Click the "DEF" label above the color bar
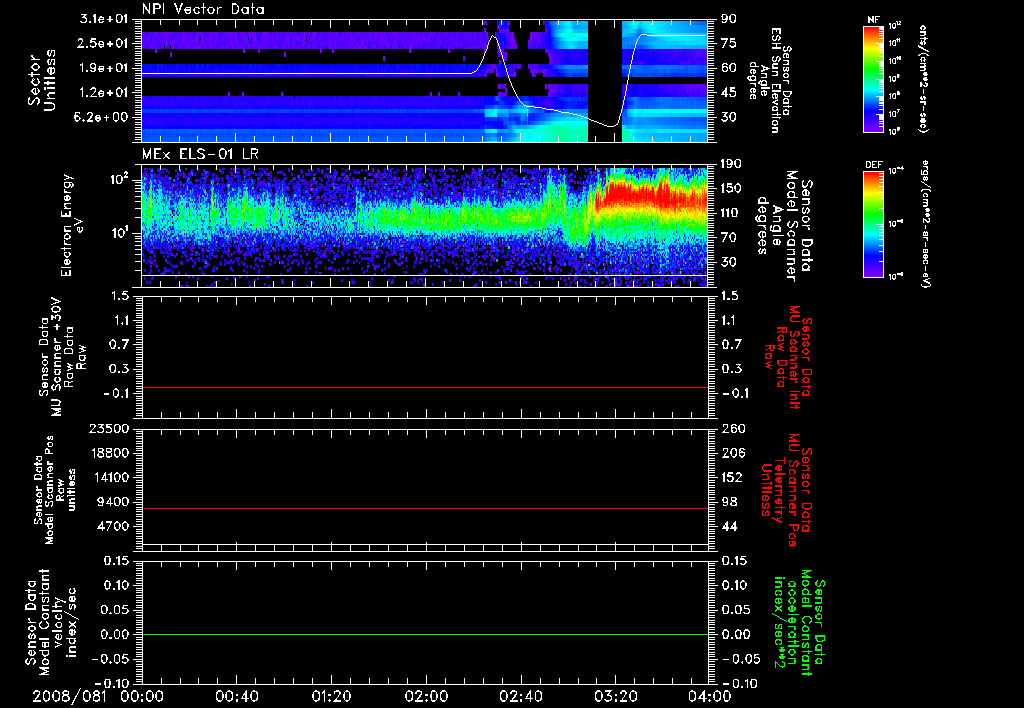Viewport: 1024px width, 708px height. pyautogui.click(x=873, y=165)
